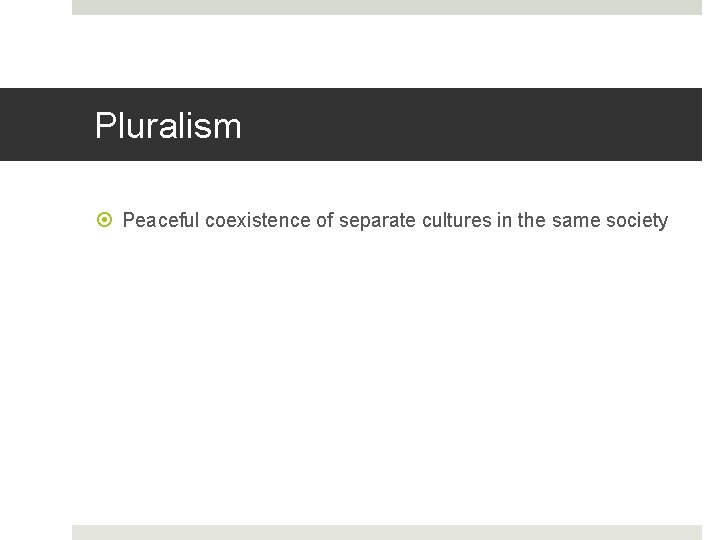The height and width of the screenshot is (540, 720).
Task: Click the word "of" after coexistence
Action: tap(325, 221)
